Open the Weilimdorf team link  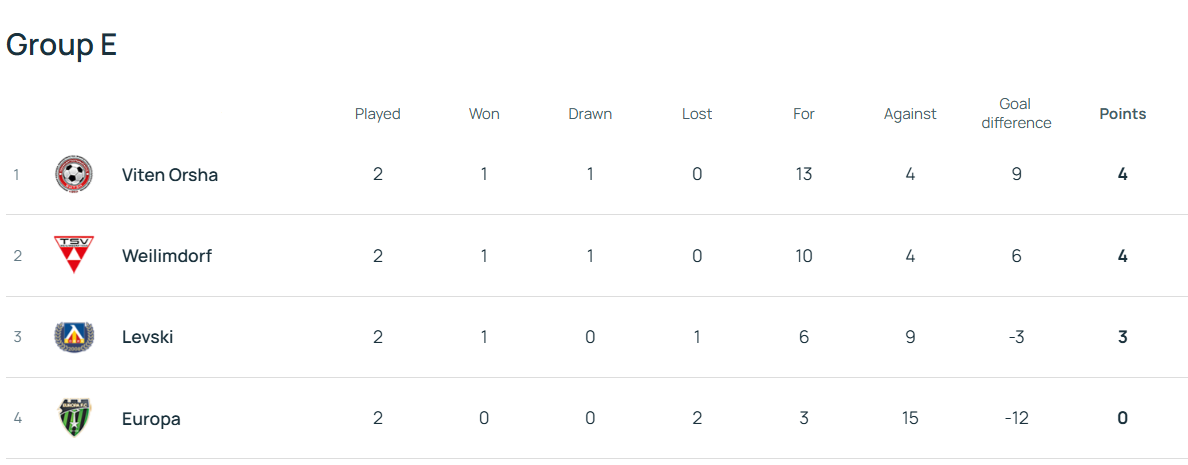167,256
